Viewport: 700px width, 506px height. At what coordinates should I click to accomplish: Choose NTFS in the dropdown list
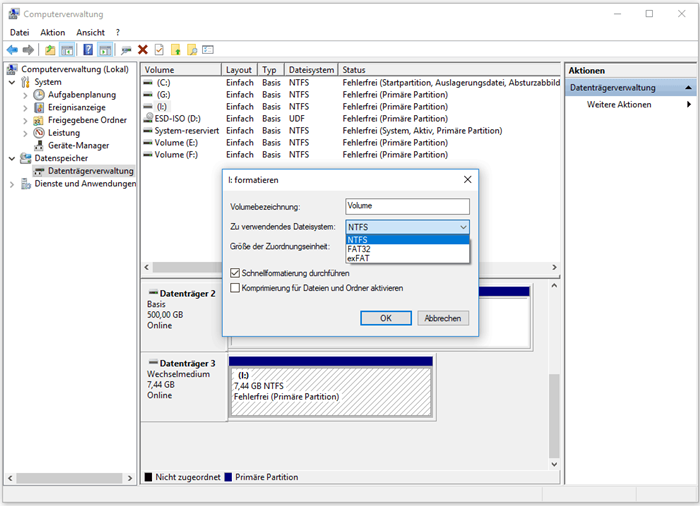tap(407, 240)
